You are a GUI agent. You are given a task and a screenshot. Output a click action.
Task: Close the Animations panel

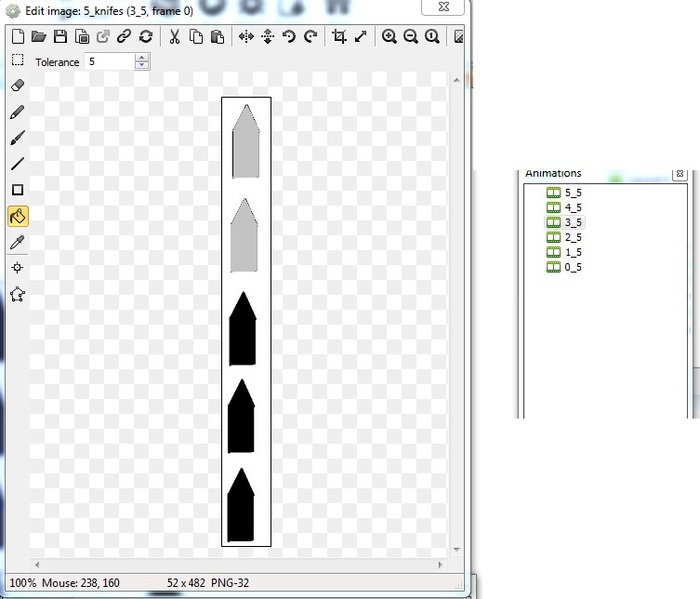pos(679,173)
